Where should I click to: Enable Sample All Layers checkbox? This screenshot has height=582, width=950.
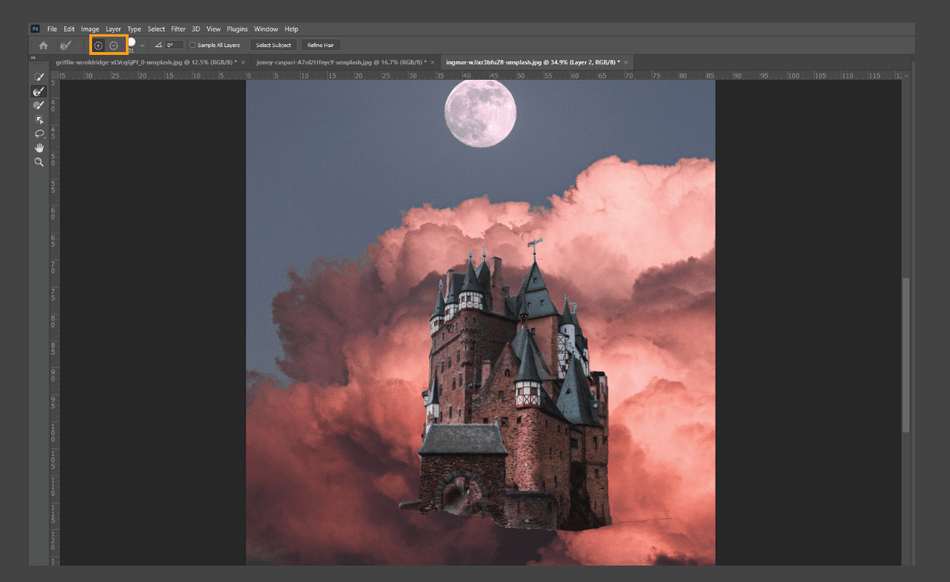coord(193,45)
